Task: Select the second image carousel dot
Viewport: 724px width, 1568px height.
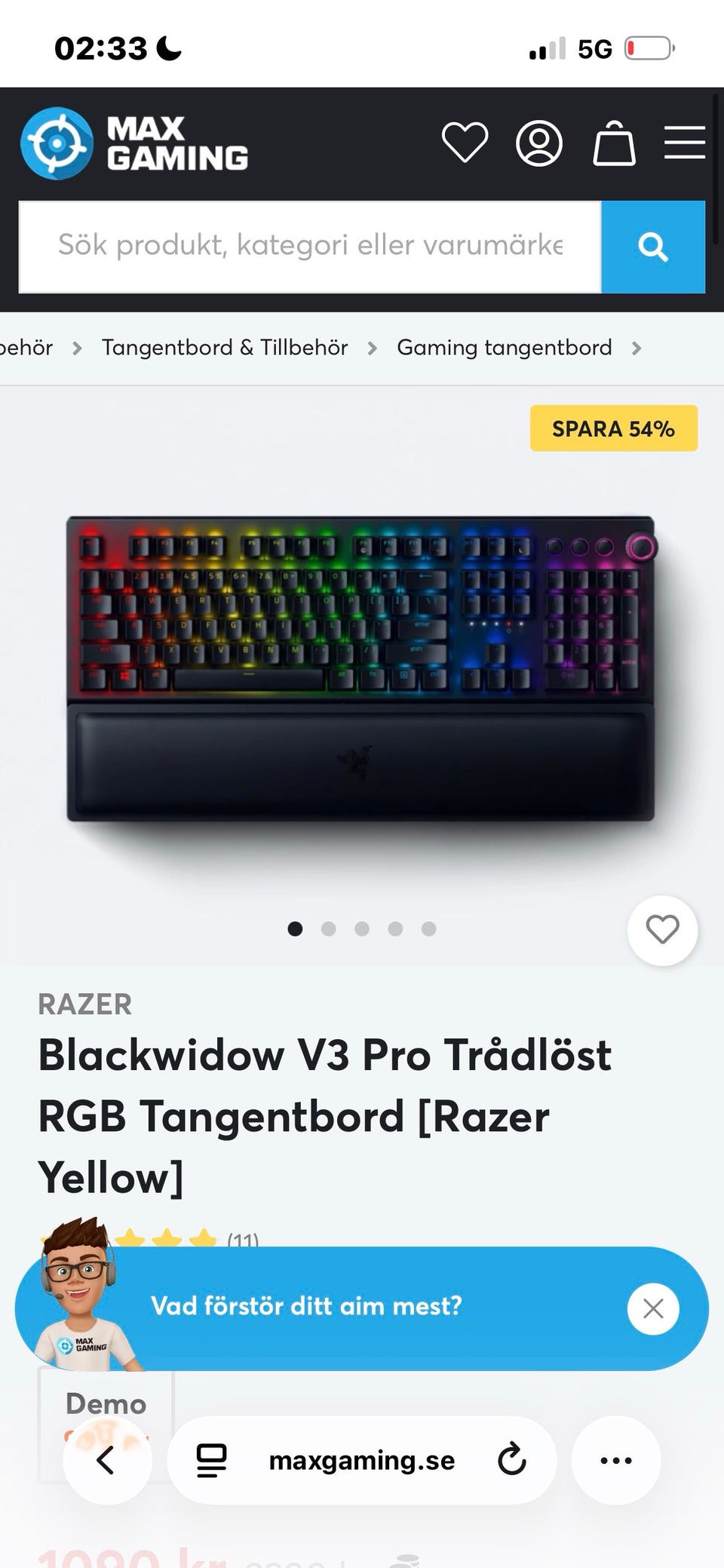Action: (x=329, y=929)
